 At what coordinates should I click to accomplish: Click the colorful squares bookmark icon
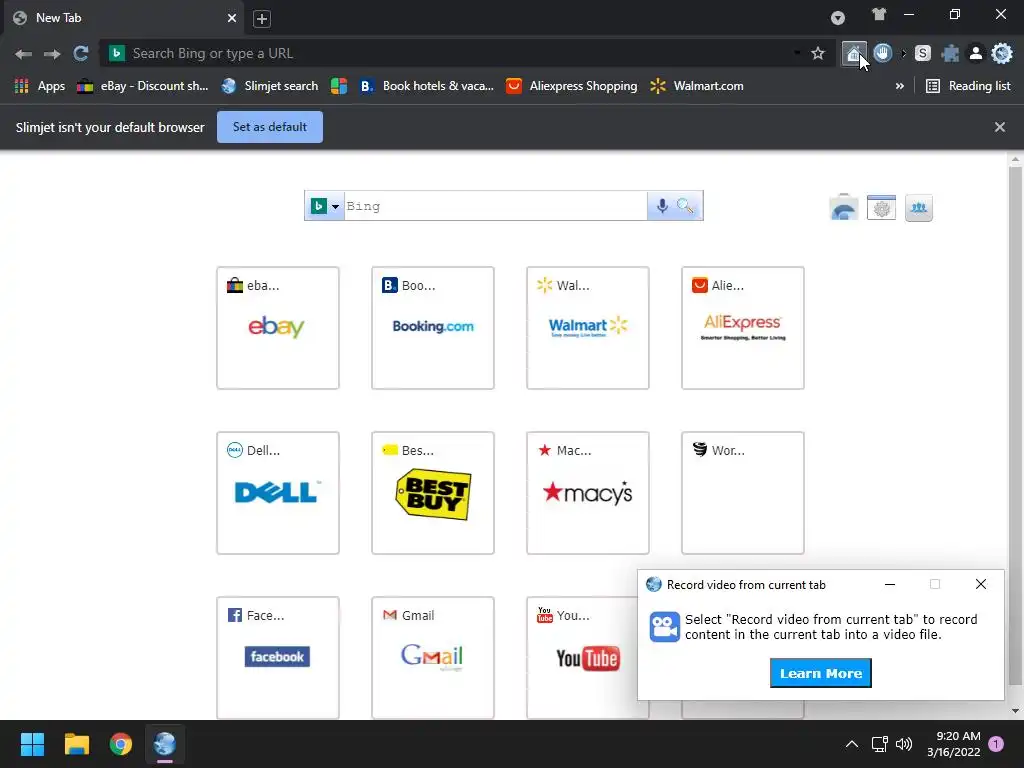pyautogui.click(x=339, y=86)
